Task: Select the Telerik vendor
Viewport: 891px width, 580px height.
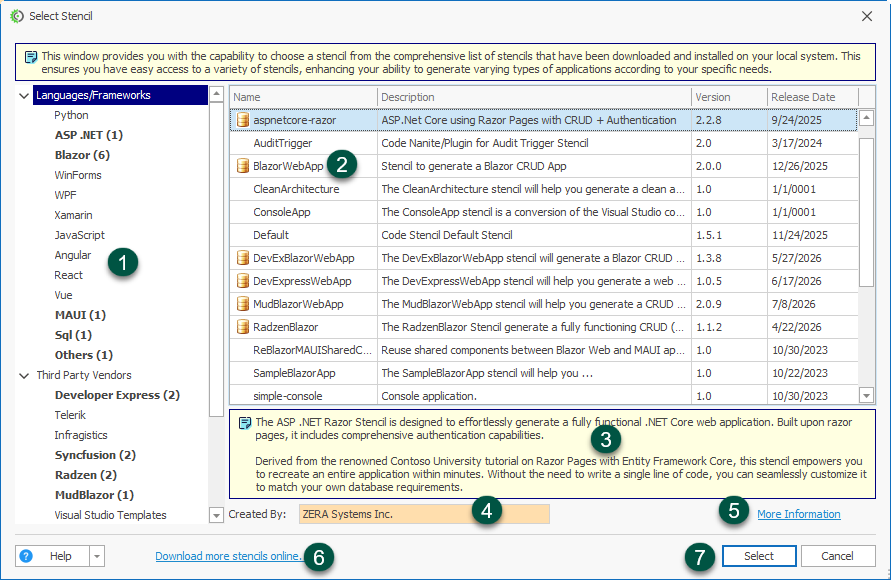Action: point(70,415)
